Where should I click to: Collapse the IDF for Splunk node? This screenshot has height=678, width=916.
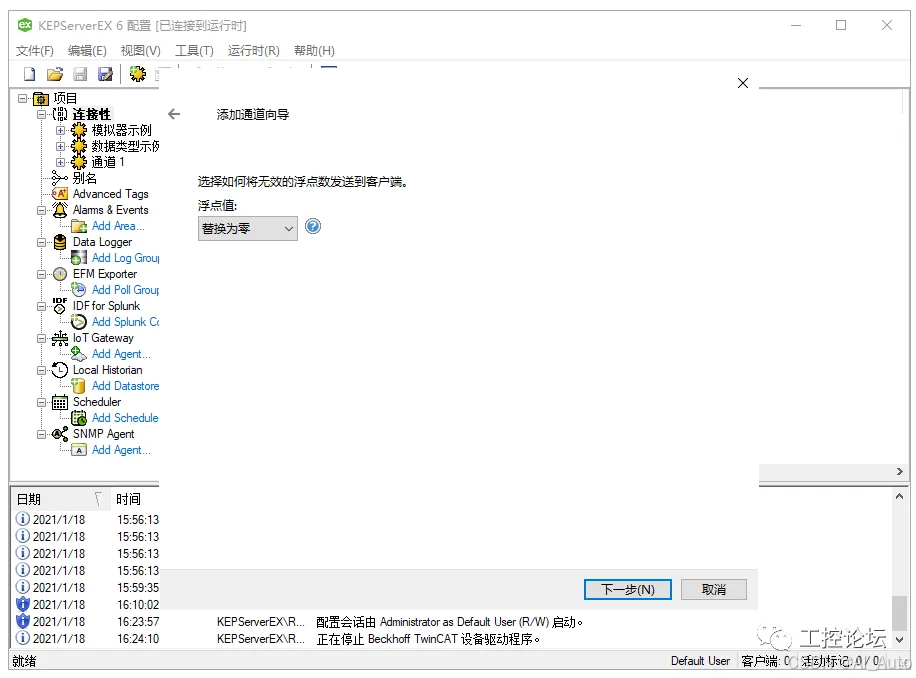[41, 306]
